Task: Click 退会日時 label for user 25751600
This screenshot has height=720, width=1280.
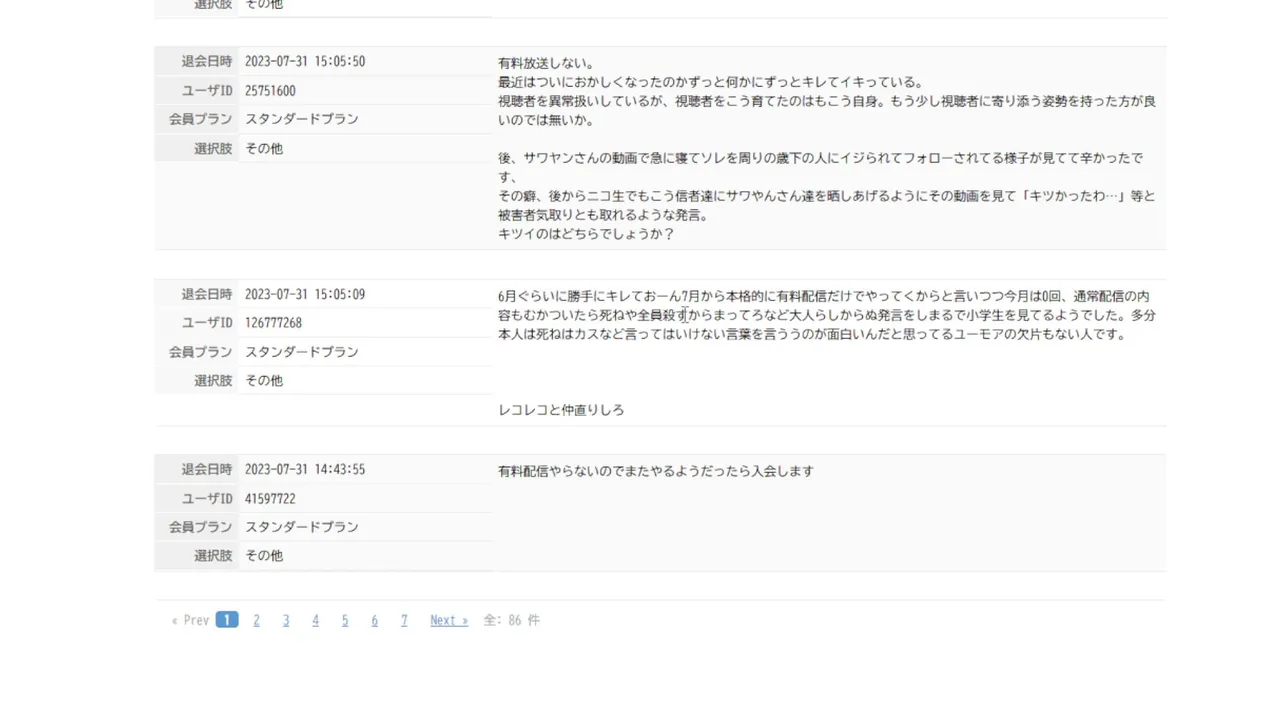Action: (x=207, y=61)
